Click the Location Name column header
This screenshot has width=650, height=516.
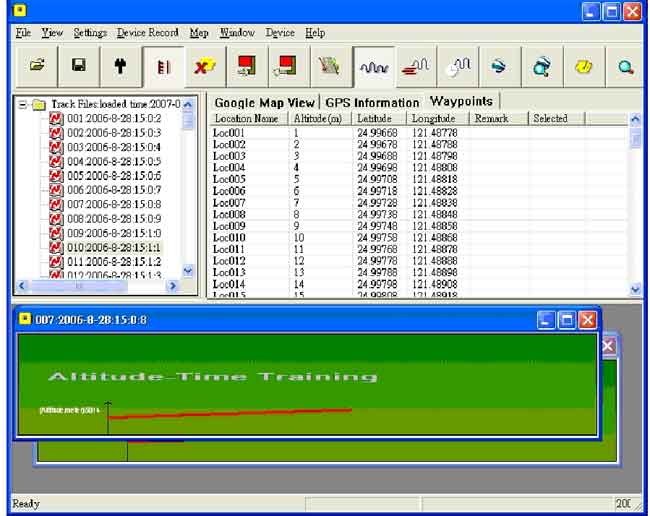[x=246, y=118]
